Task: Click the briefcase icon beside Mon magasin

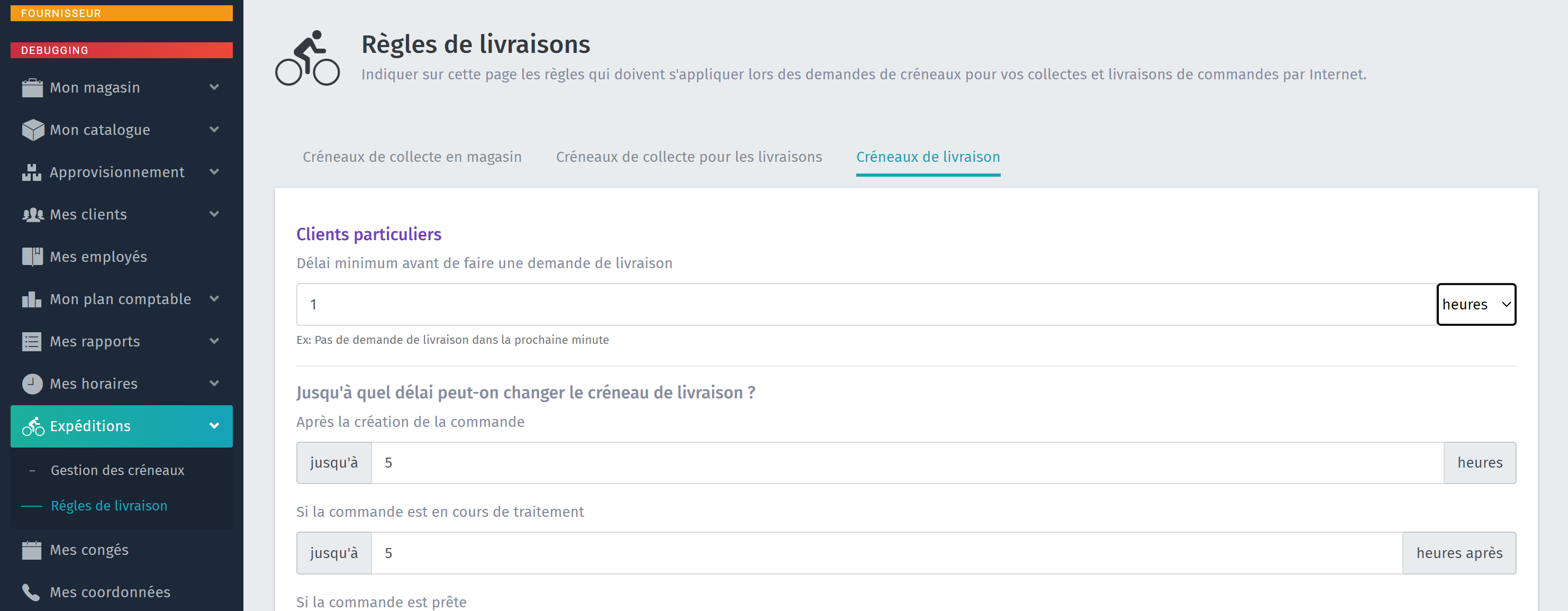Action: (32, 88)
